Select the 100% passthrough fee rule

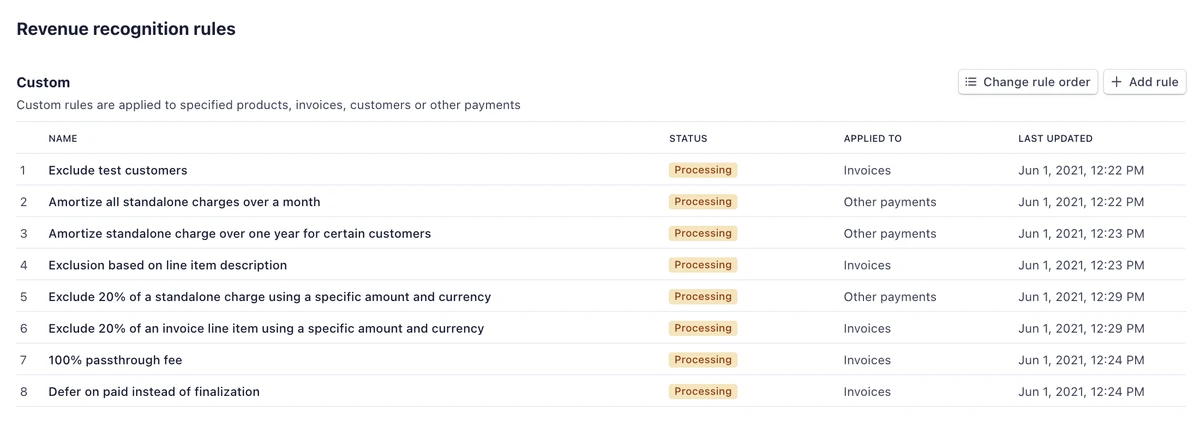pos(115,360)
